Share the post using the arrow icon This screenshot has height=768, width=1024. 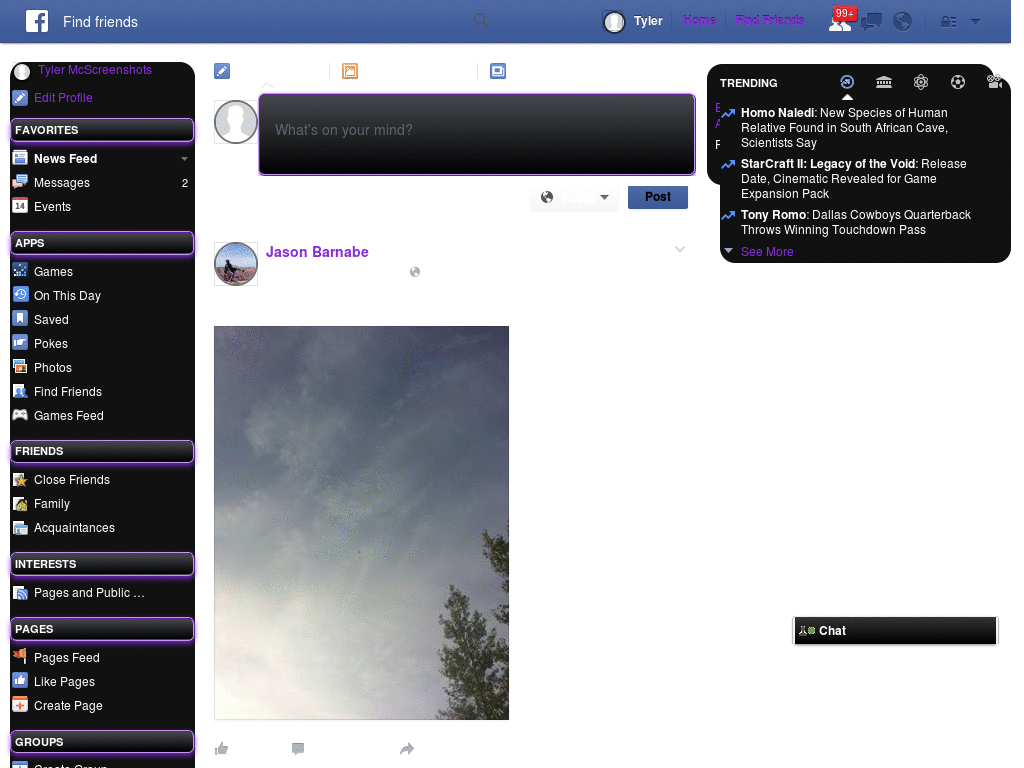[407, 748]
